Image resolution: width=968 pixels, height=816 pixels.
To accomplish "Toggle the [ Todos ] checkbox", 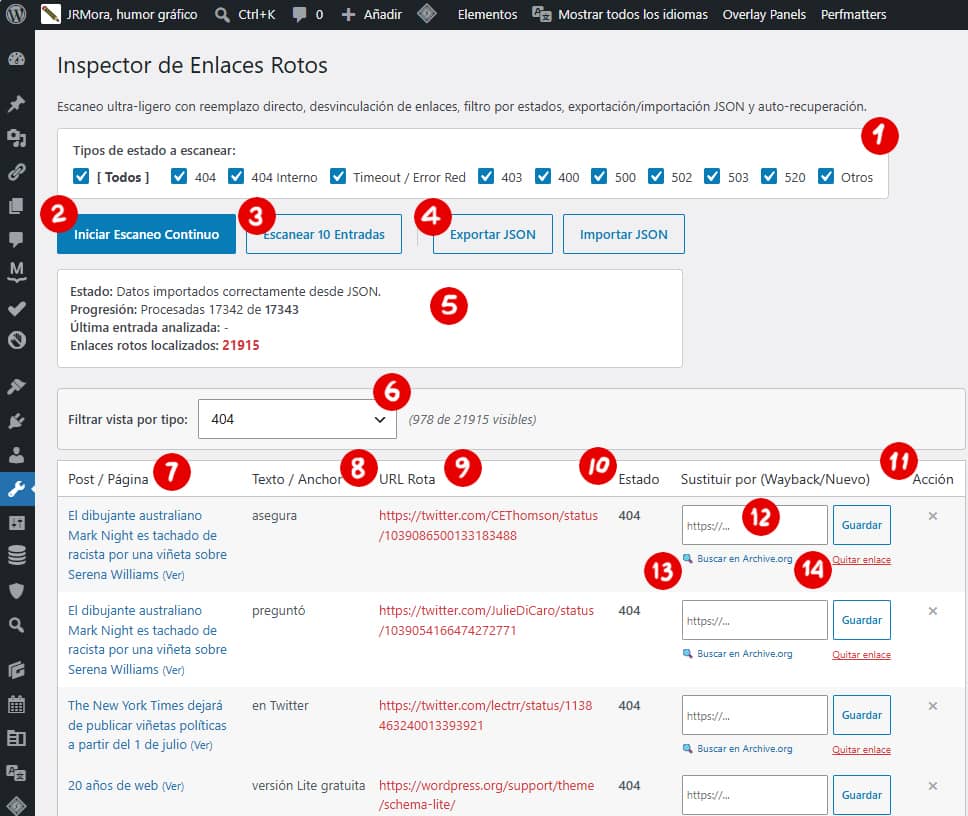I will pos(81,177).
